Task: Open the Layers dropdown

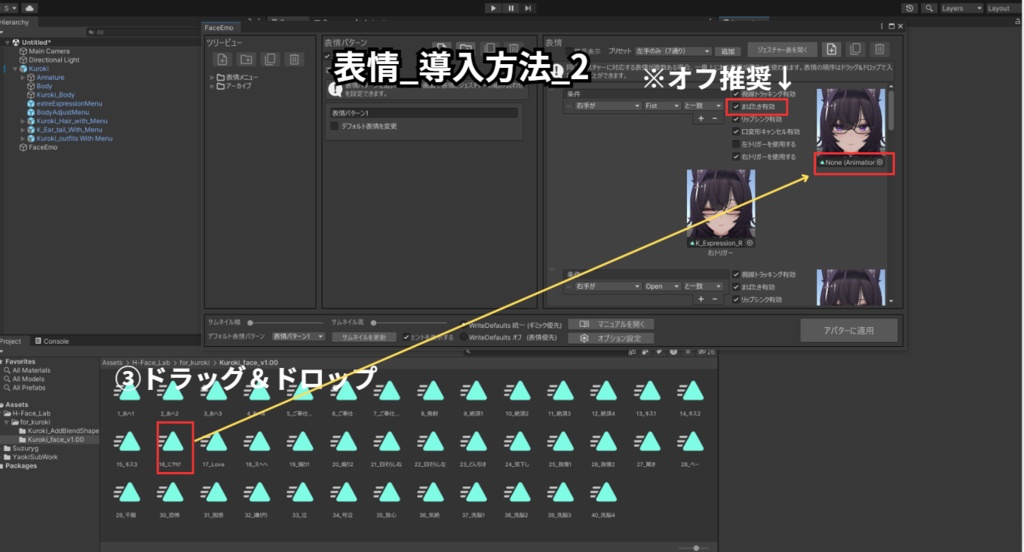Action: pyautogui.click(x=961, y=8)
